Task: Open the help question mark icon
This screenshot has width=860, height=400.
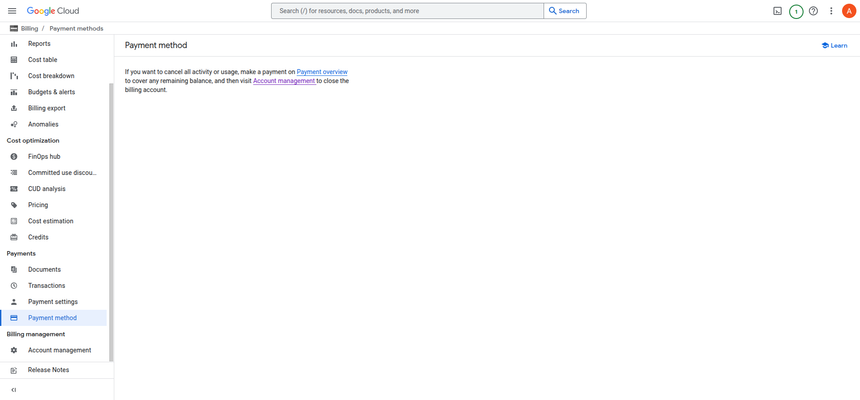Action: pyautogui.click(x=813, y=11)
